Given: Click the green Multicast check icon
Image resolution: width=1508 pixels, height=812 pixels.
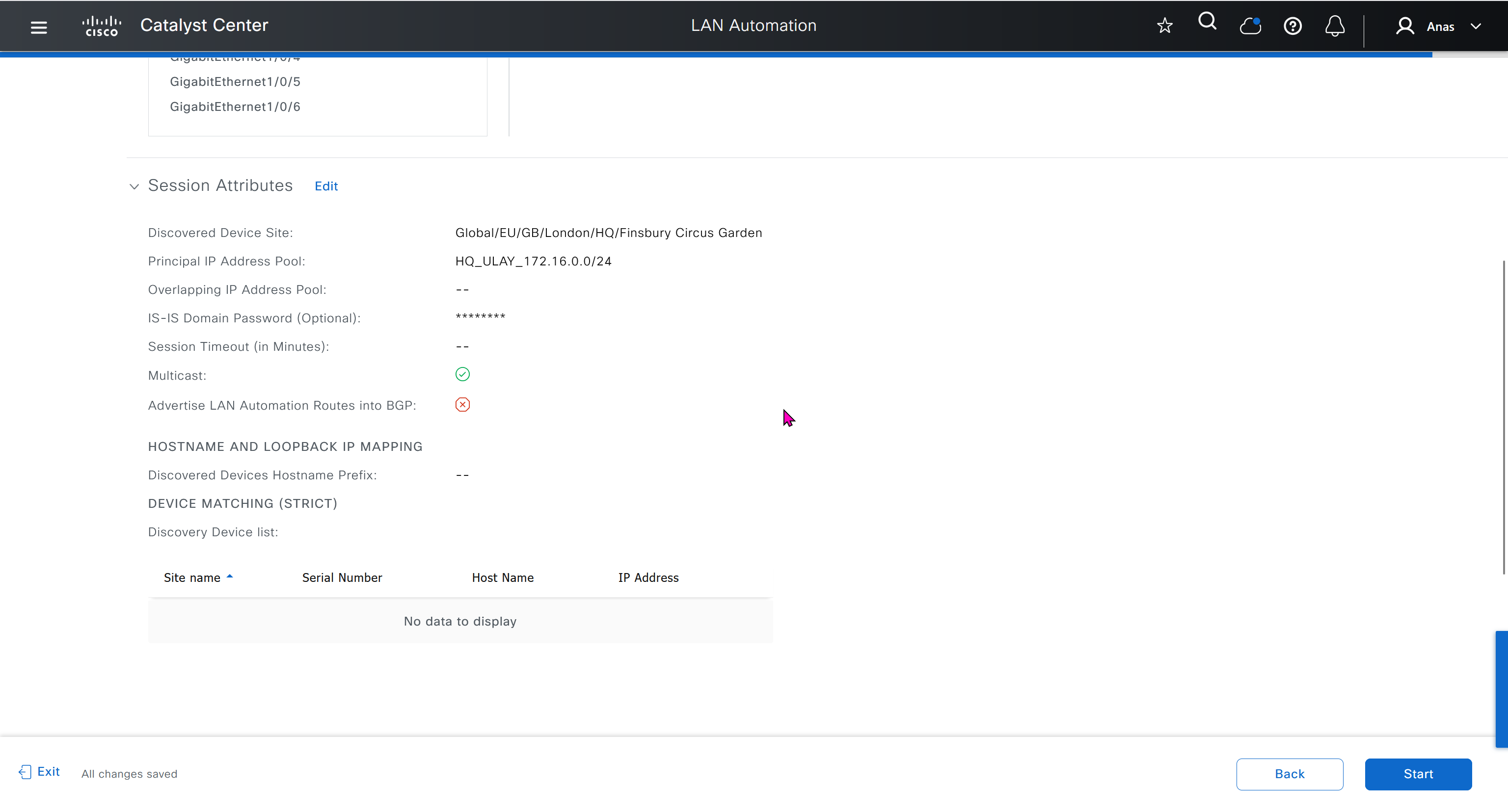Looking at the screenshot, I should 462,374.
